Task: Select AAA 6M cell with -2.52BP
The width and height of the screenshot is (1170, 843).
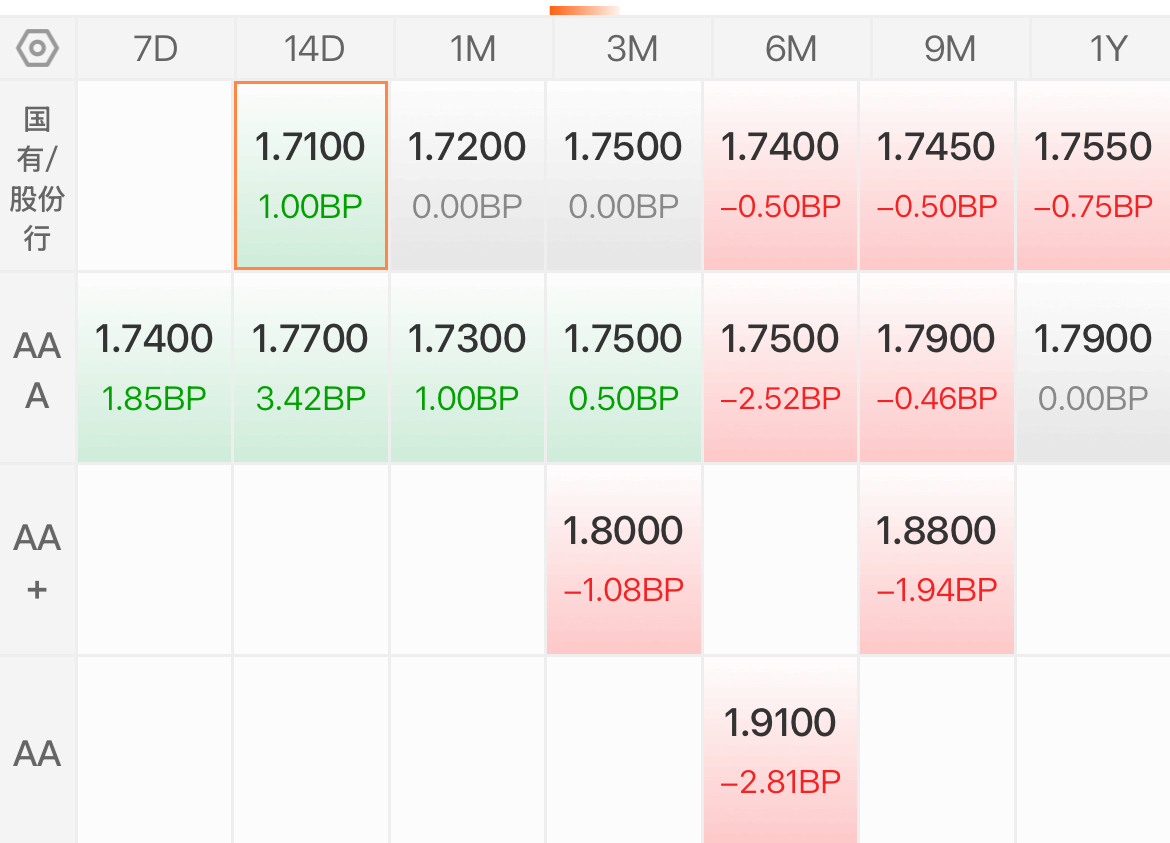Action: (780, 368)
